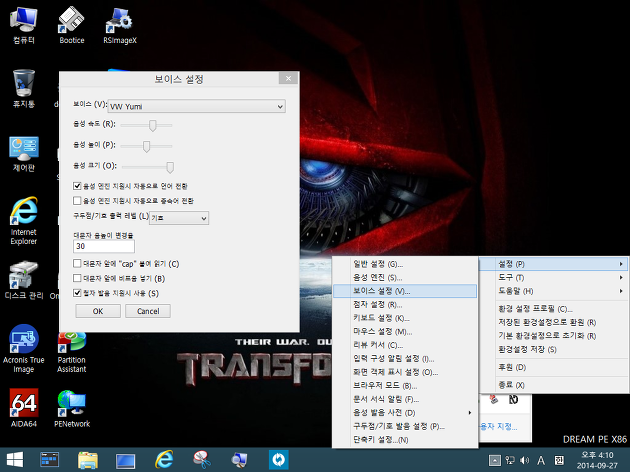Open the 보이스 (V) VW Yumi dropdown
Viewport: 630px width, 472px height.
[197, 106]
